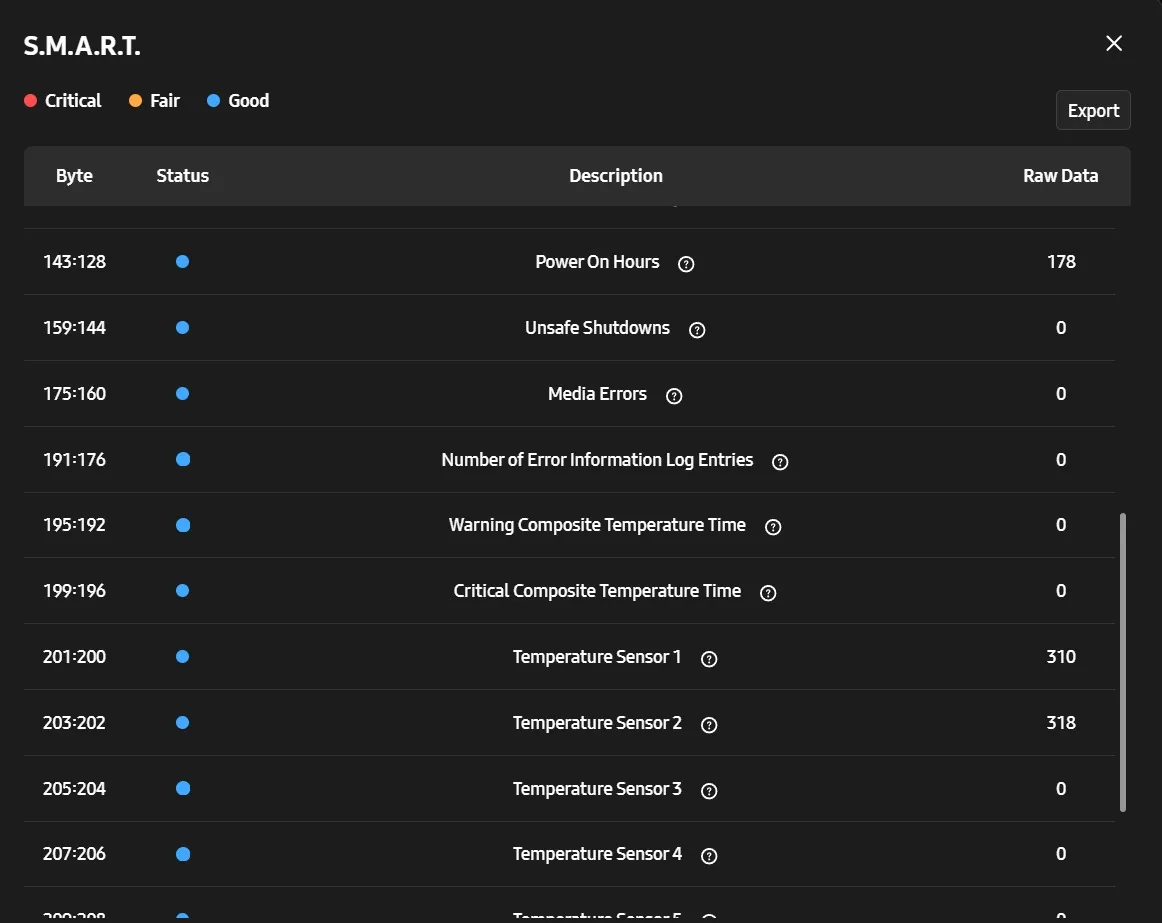
Task: Click the red Critical legend dot
Action: click(30, 101)
